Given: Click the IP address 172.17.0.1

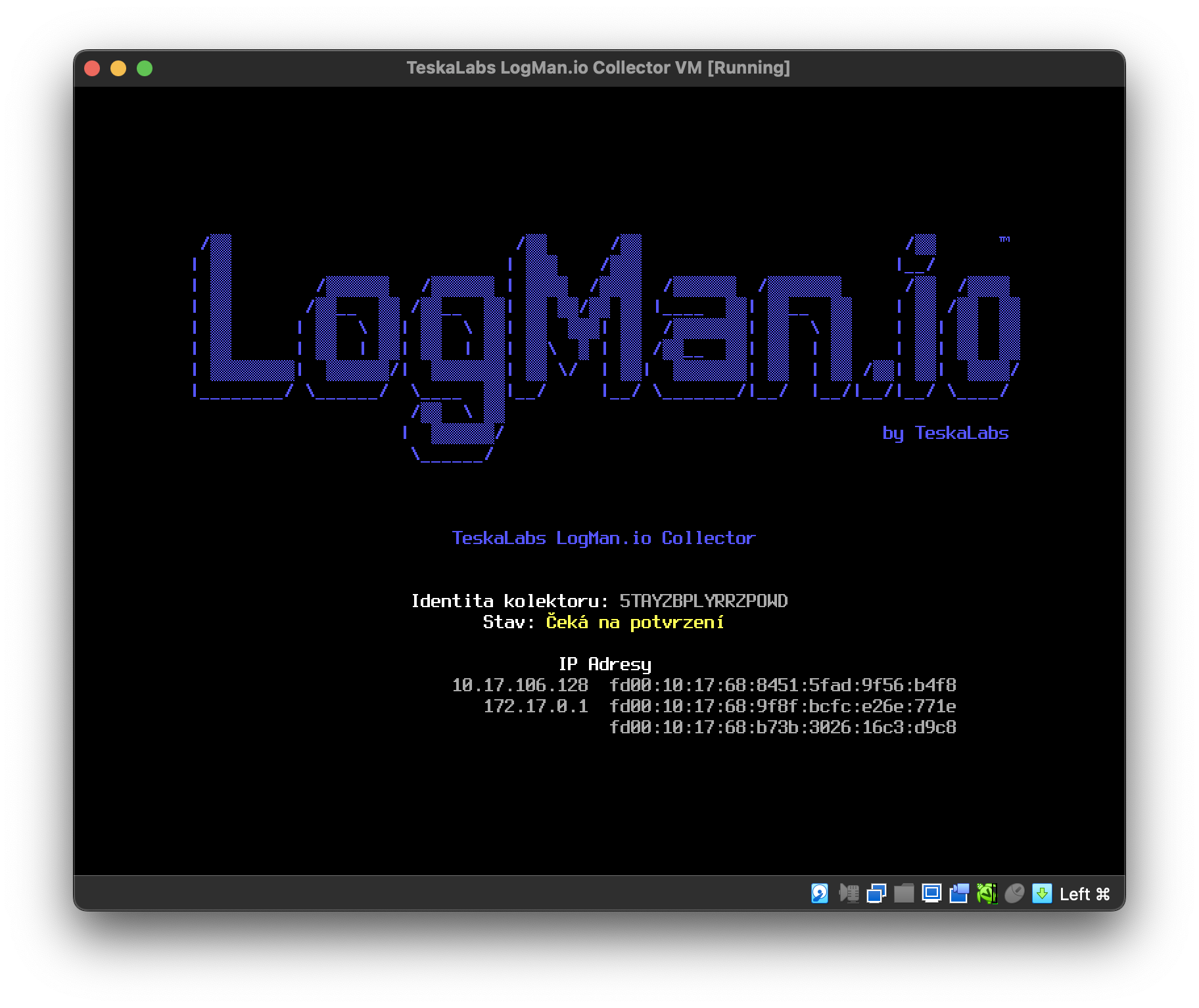Looking at the screenshot, I should pyautogui.click(x=535, y=706).
